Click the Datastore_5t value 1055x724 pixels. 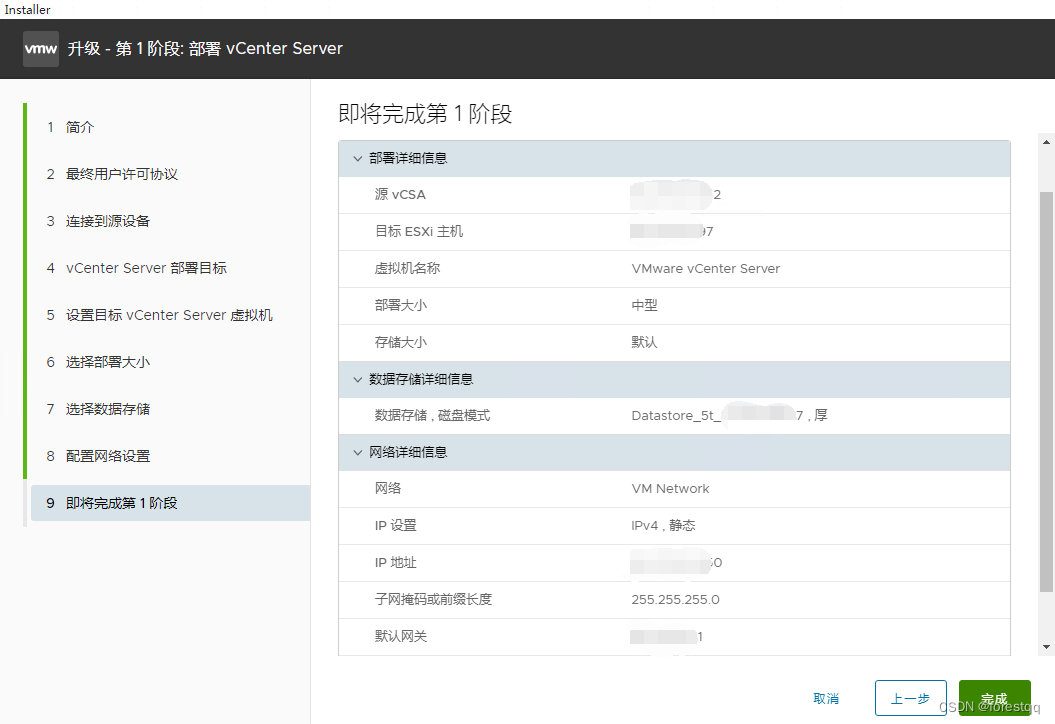click(x=729, y=416)
